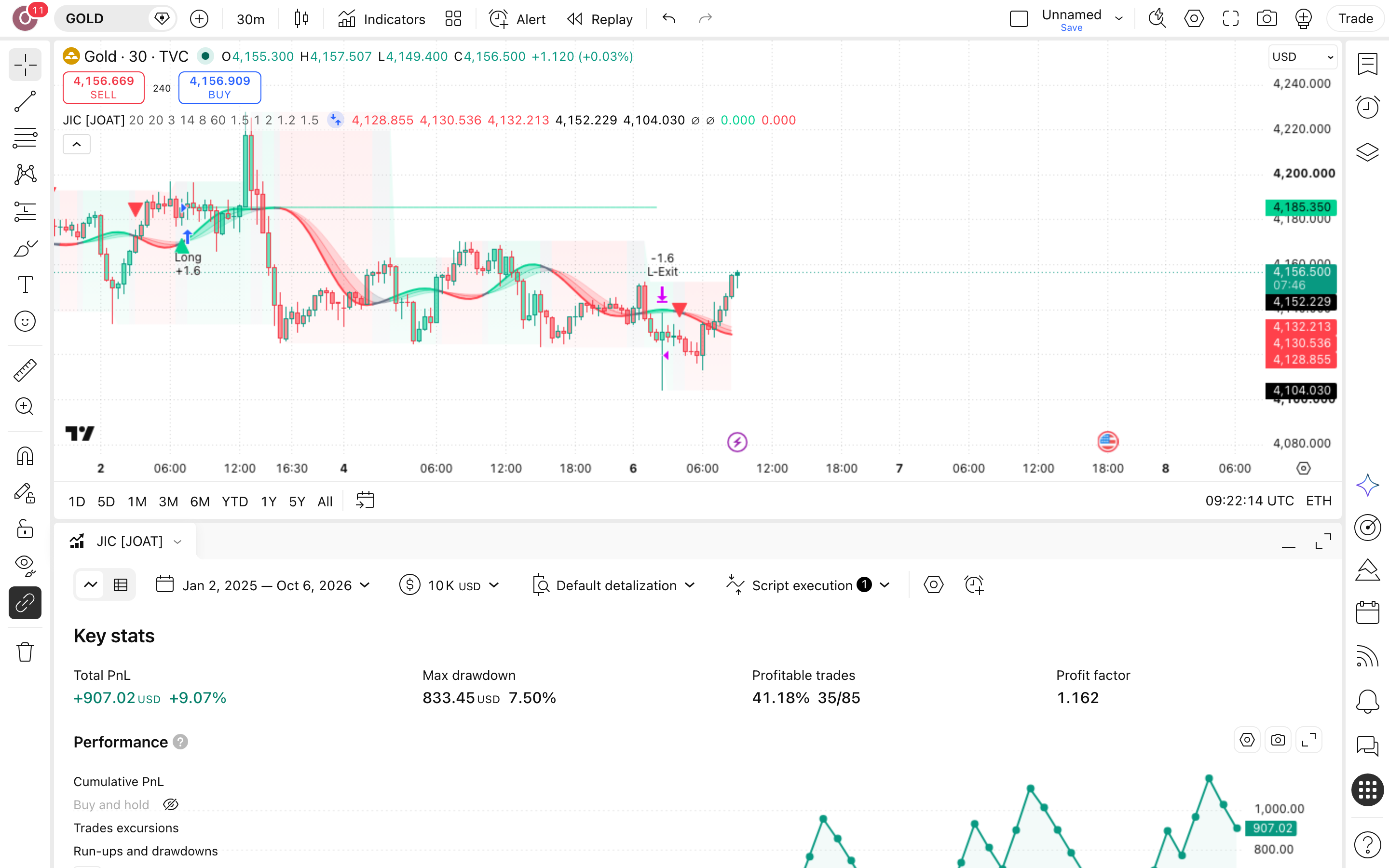Toggle lock all drawing tools
Screen dimensions: 1389x868
point(25,529)
